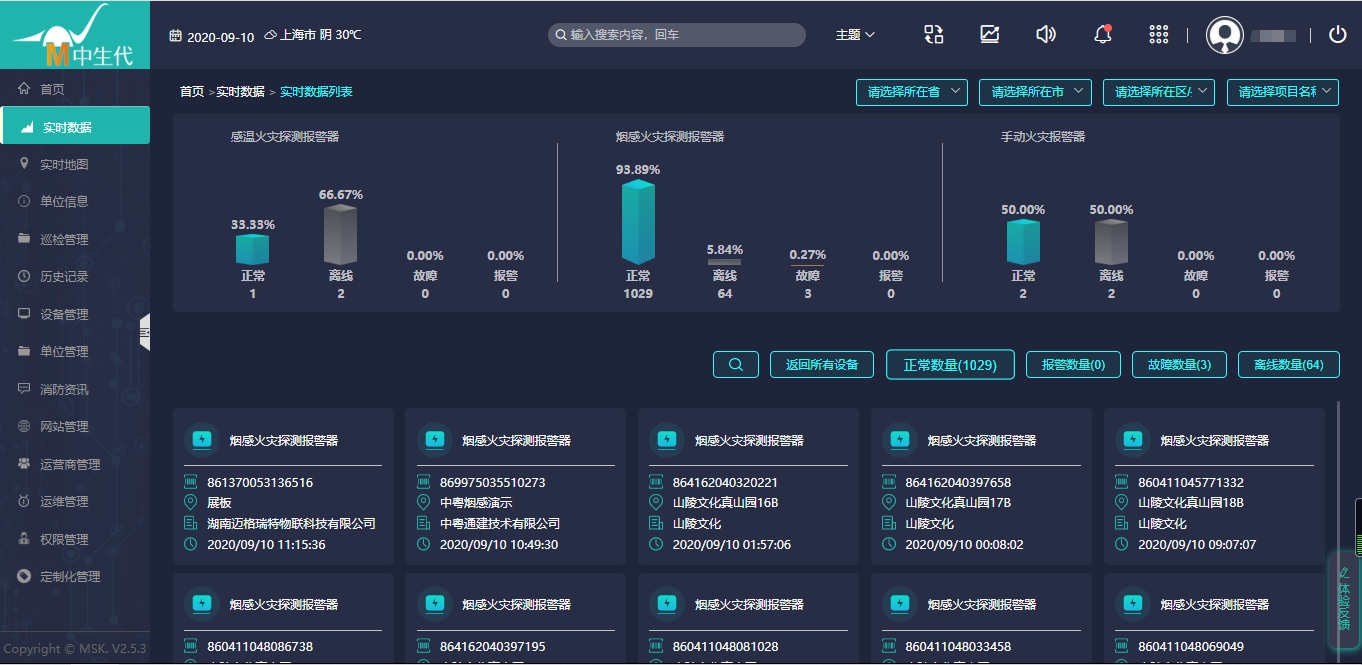1362x665 pixels.
Task: Open the nine-dot apps grid icon
Action: (1159, 34)
